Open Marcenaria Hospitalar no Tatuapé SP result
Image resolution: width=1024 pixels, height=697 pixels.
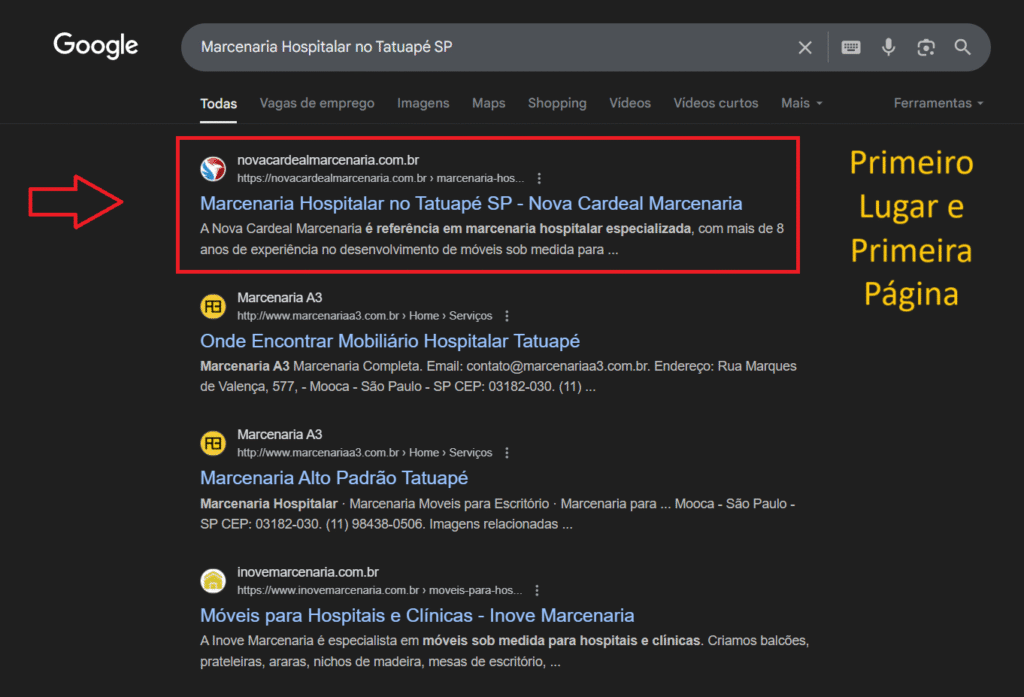point(471,203)
